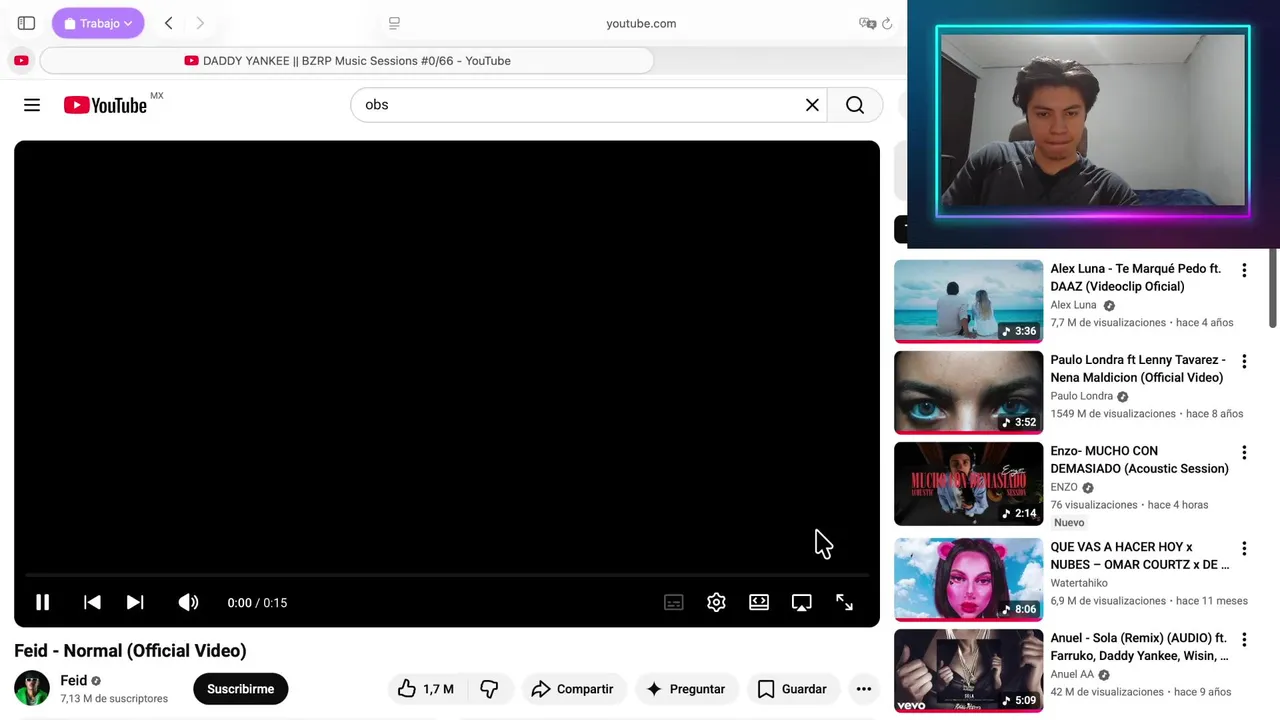Viewport: 1280px width, 720px height.
Task: Open Feid channel avatar
Action: click(32, 688)
